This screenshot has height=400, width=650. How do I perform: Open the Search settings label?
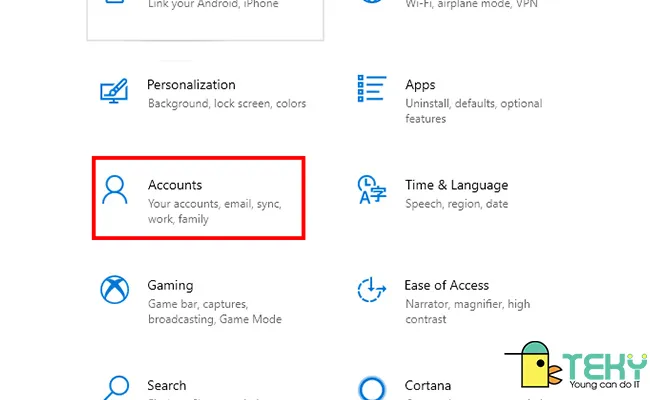tap(167, 385)
